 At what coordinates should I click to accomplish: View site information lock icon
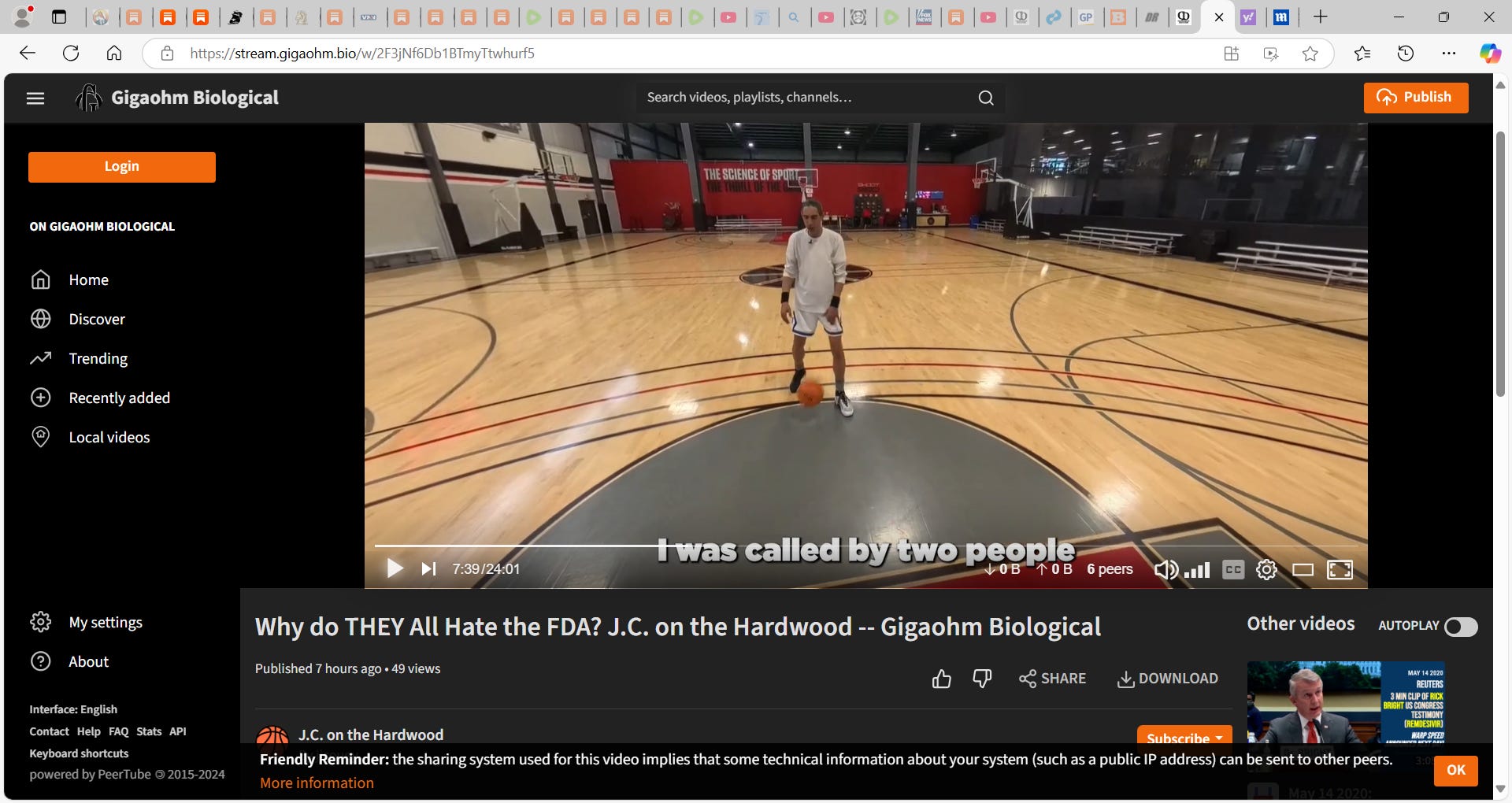(x=167, y=54)
